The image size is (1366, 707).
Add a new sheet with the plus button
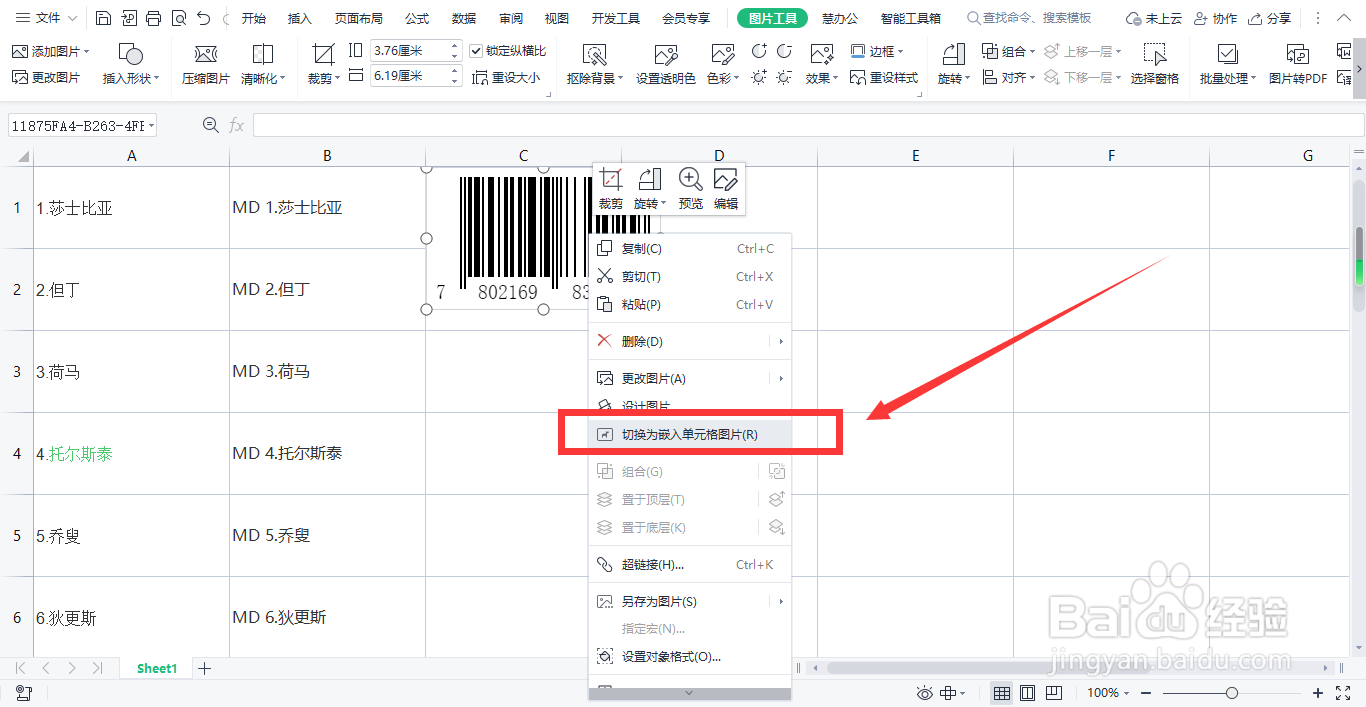[x=205, y=668]
